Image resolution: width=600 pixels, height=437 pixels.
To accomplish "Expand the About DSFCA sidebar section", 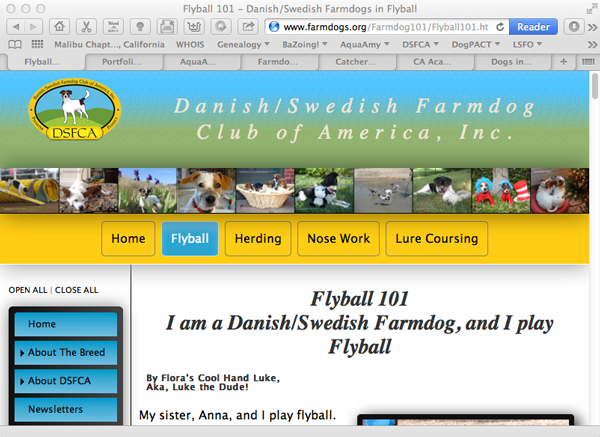I will click(x=67, y=381).
